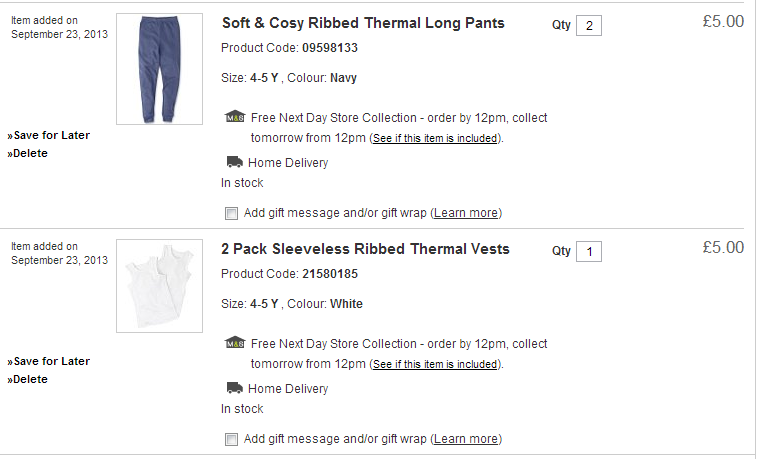
Task: Click 'See if this item is included' for pants
Action: [x=434, y=139]
